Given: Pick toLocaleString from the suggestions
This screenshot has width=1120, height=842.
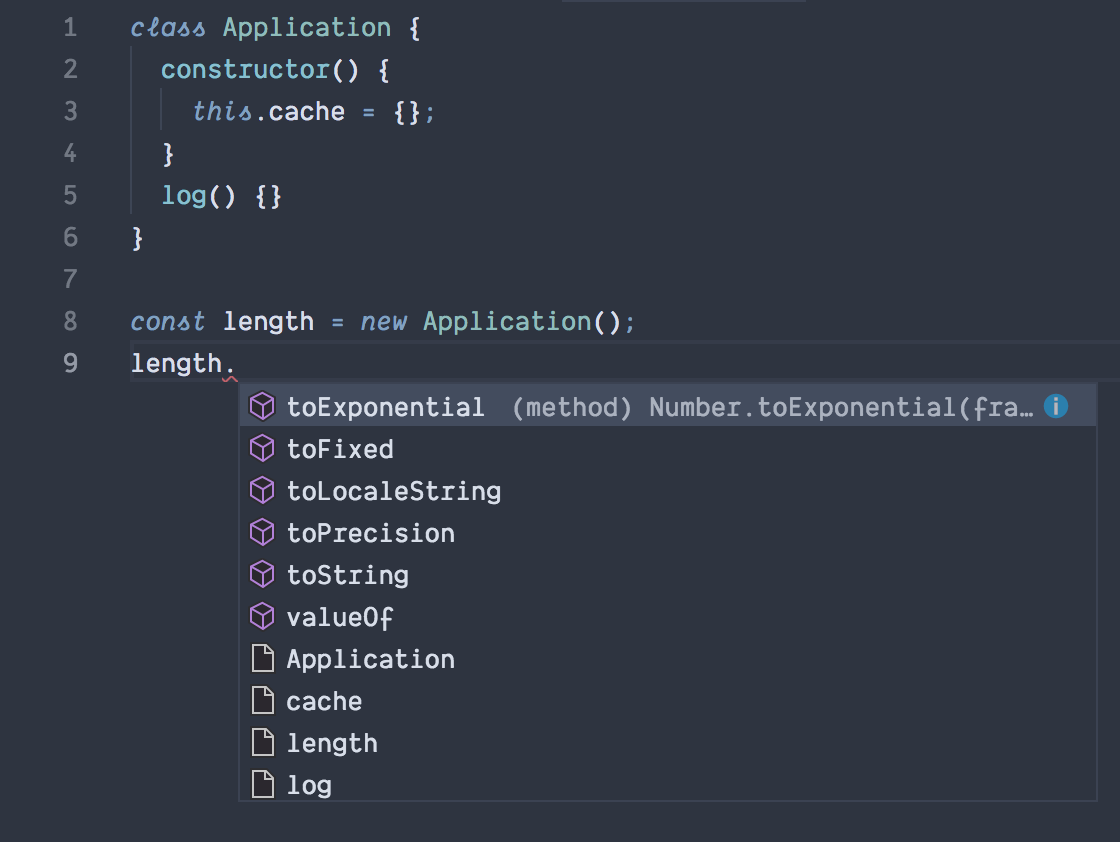Looking at the screenshot, I should [394, 491].
